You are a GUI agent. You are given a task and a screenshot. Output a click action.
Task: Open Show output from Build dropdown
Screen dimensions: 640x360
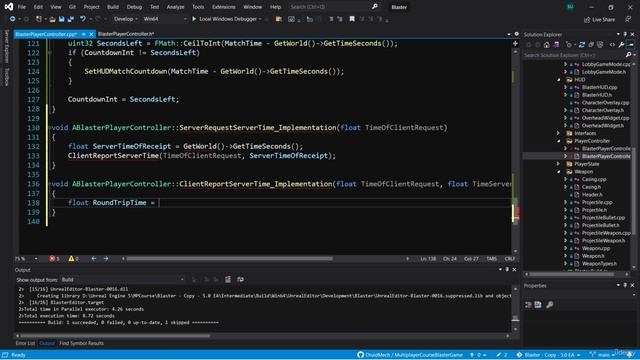pyautogui.click(x=122, y=280)
